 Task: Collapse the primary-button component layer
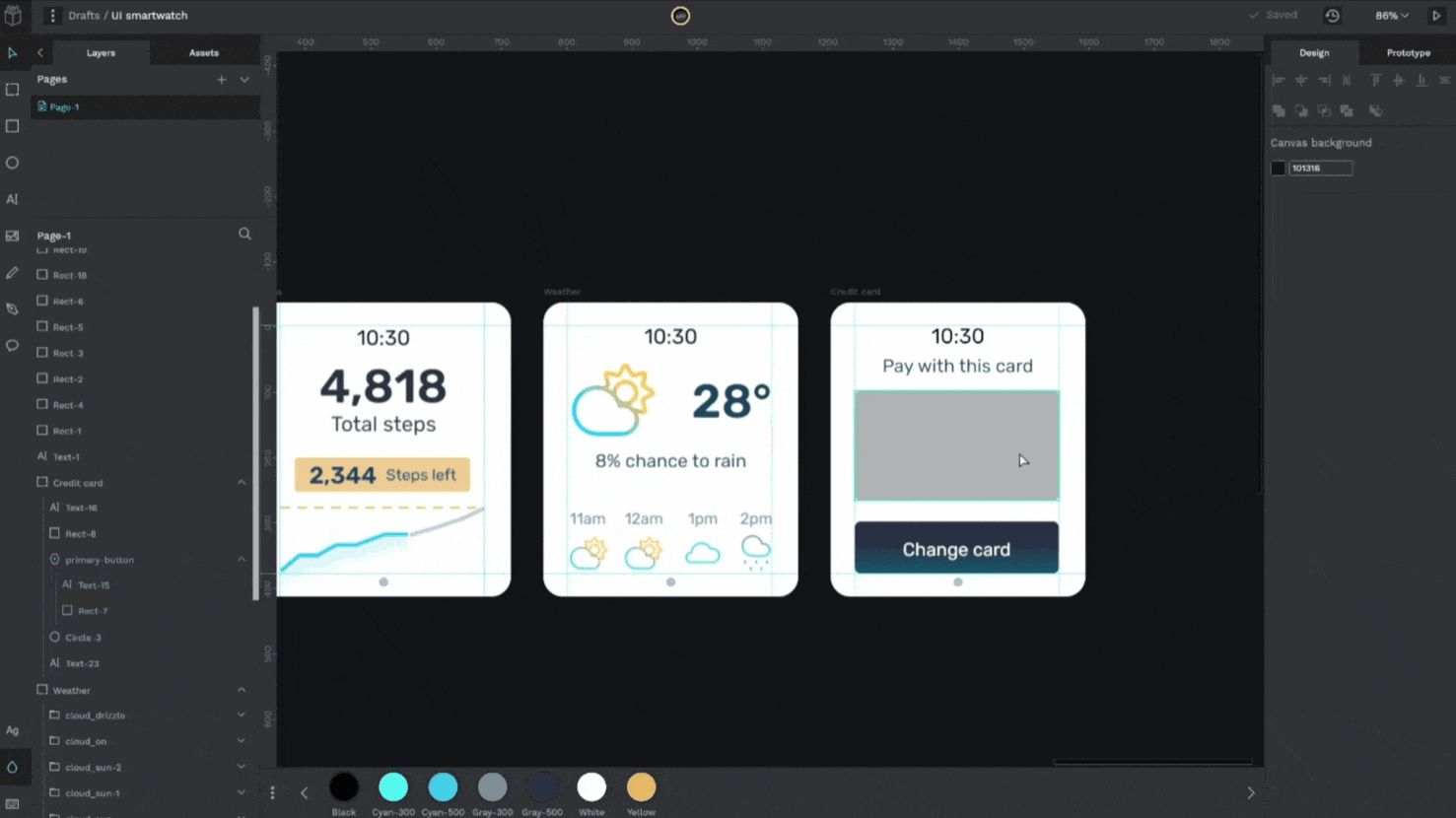pos(242,559)
